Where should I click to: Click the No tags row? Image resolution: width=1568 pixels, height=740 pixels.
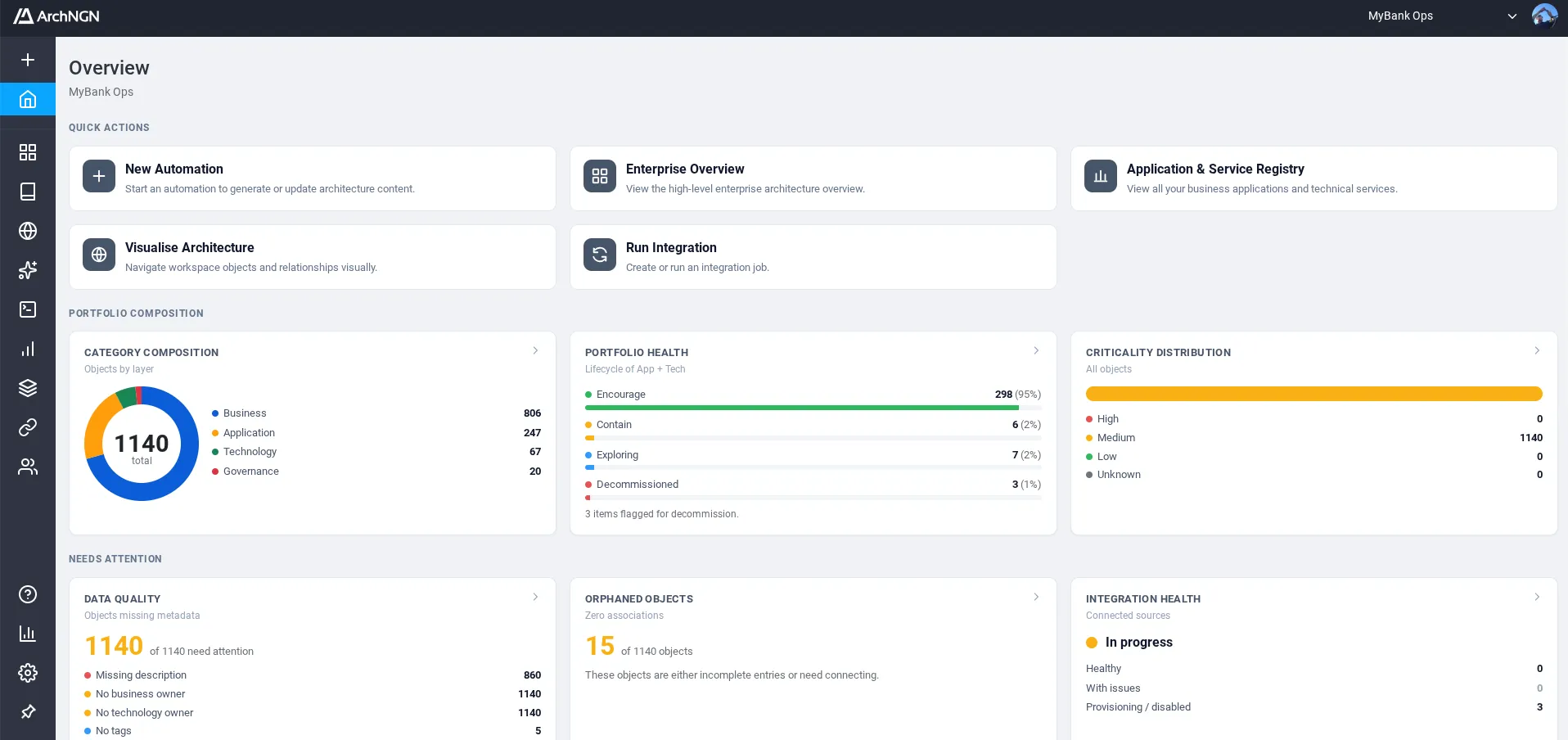point(313,731)
